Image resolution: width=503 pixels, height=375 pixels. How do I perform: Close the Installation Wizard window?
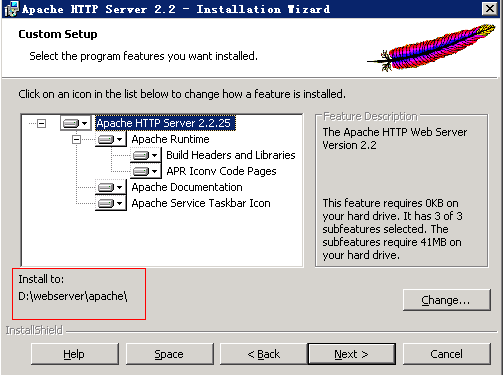pos(490,8)
